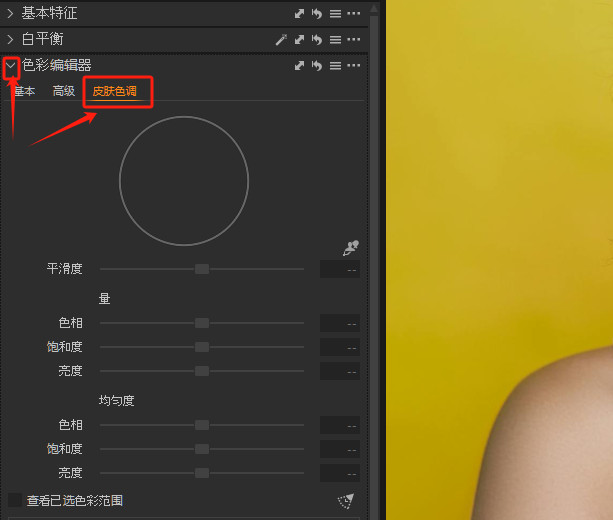Adjust the 均匀度 亮度 slider handle
This screenshot has width=613, height=520.
click(x=202, y=473)
